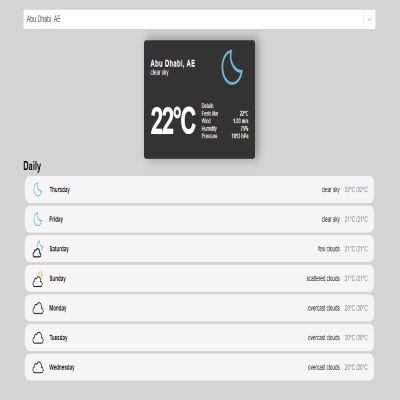Click the Abu Dhabi, AE search field

(x=199, y=19)
